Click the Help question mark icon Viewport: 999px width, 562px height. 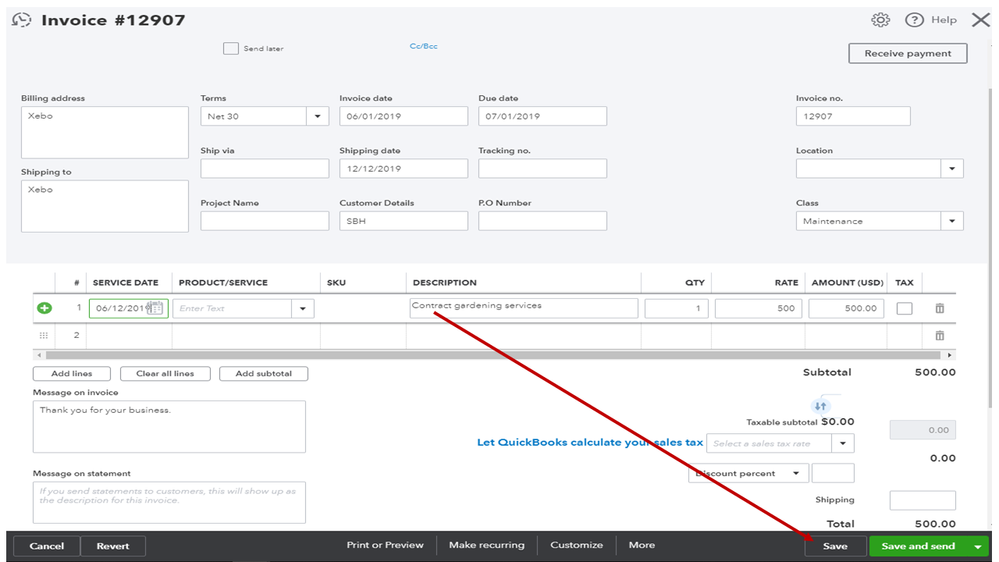(914, 20)
